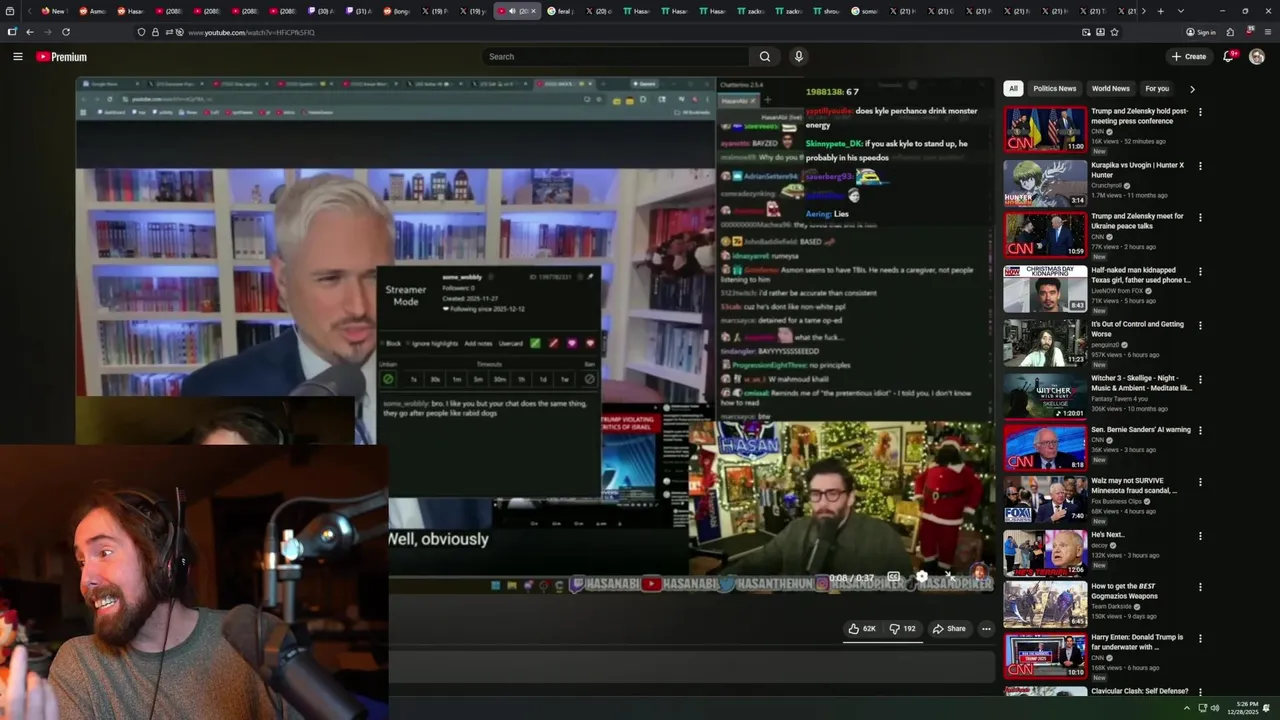Select the Politics News chip
Screen dimensions: 1280x720
[1055, 89]
